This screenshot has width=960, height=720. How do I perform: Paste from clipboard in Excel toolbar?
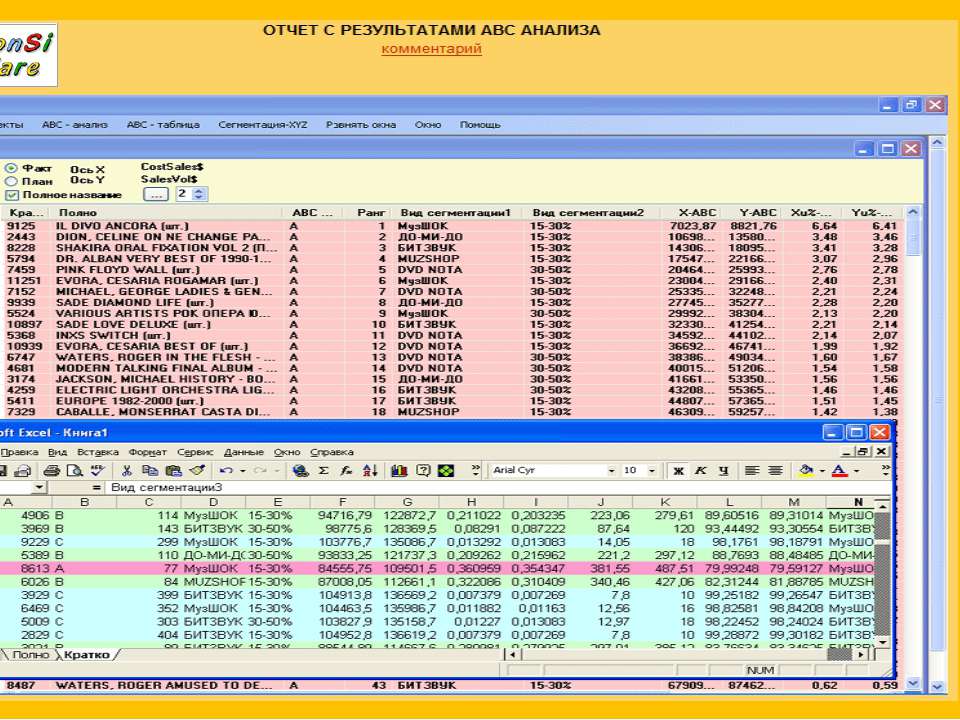click(173, 470)
